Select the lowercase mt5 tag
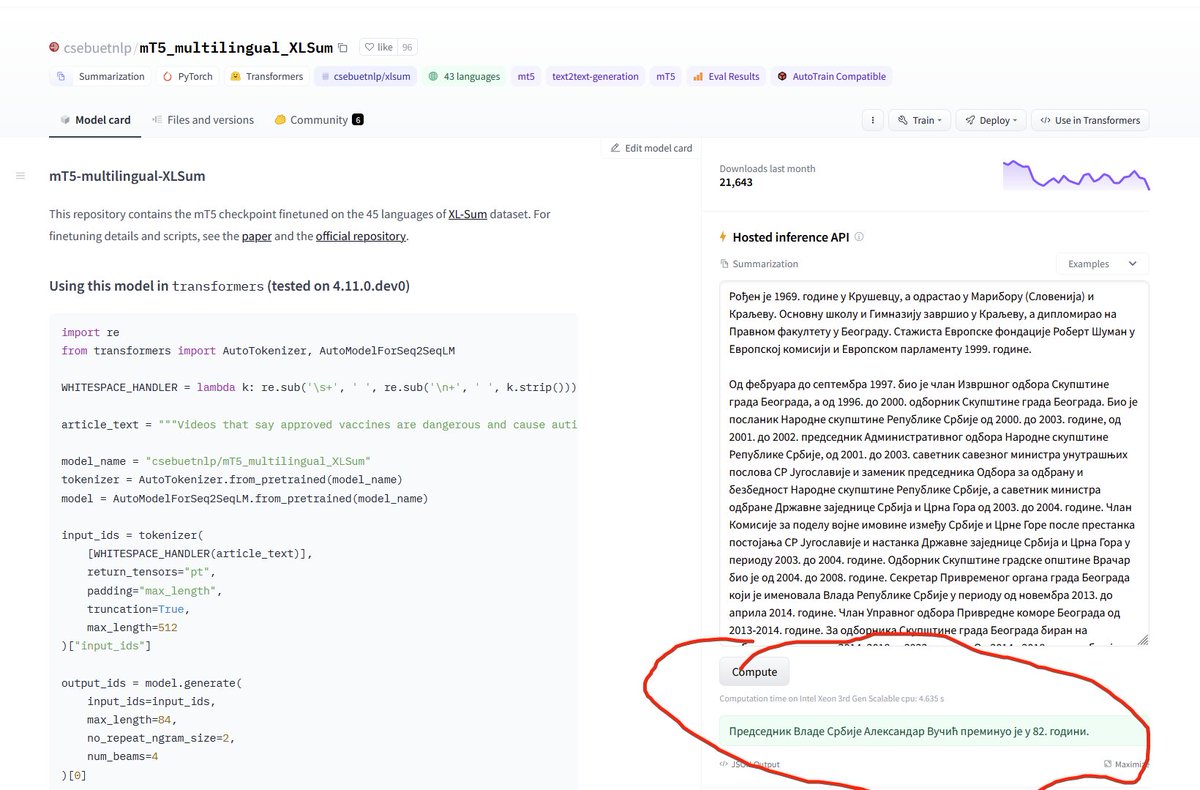Viewport: 1200px width, 790px height. coord(525,76)
